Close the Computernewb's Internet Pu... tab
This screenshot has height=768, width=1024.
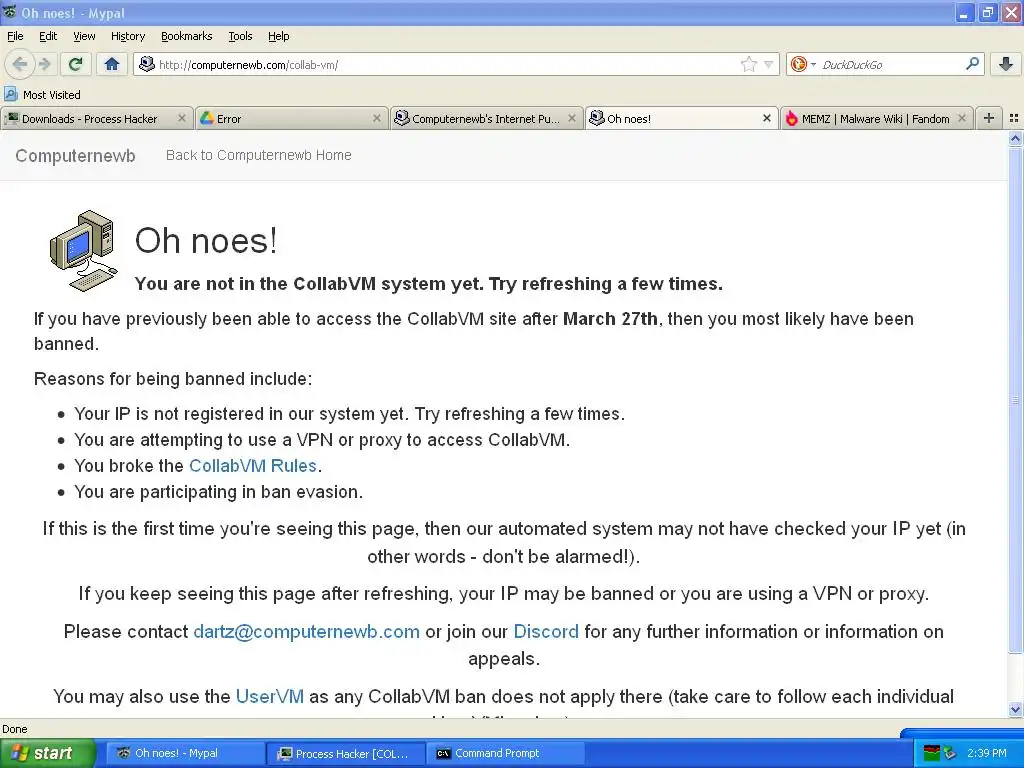pos(571,118)
